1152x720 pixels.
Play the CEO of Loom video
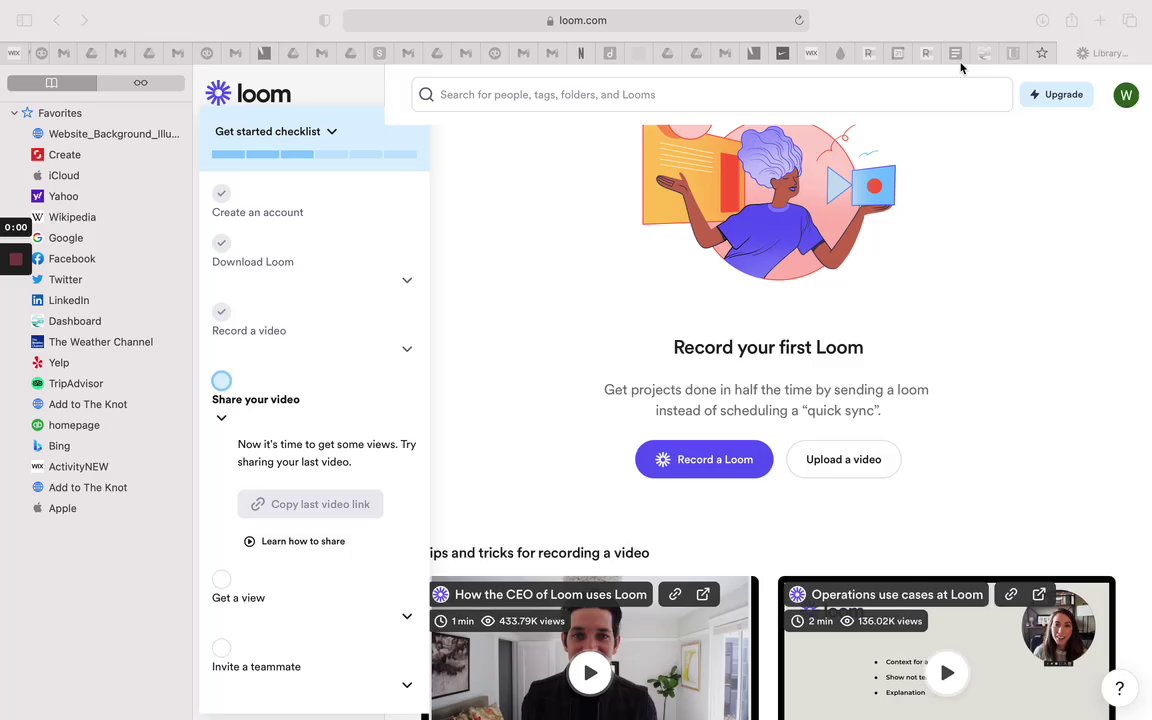pyautogui.click(x=590, y=672)
